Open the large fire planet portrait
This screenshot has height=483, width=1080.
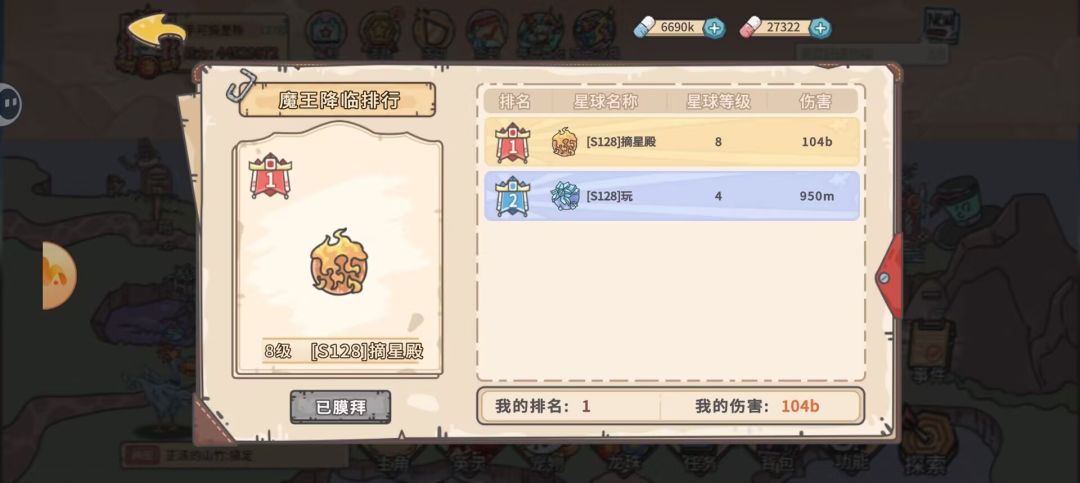tap(338, 262)
